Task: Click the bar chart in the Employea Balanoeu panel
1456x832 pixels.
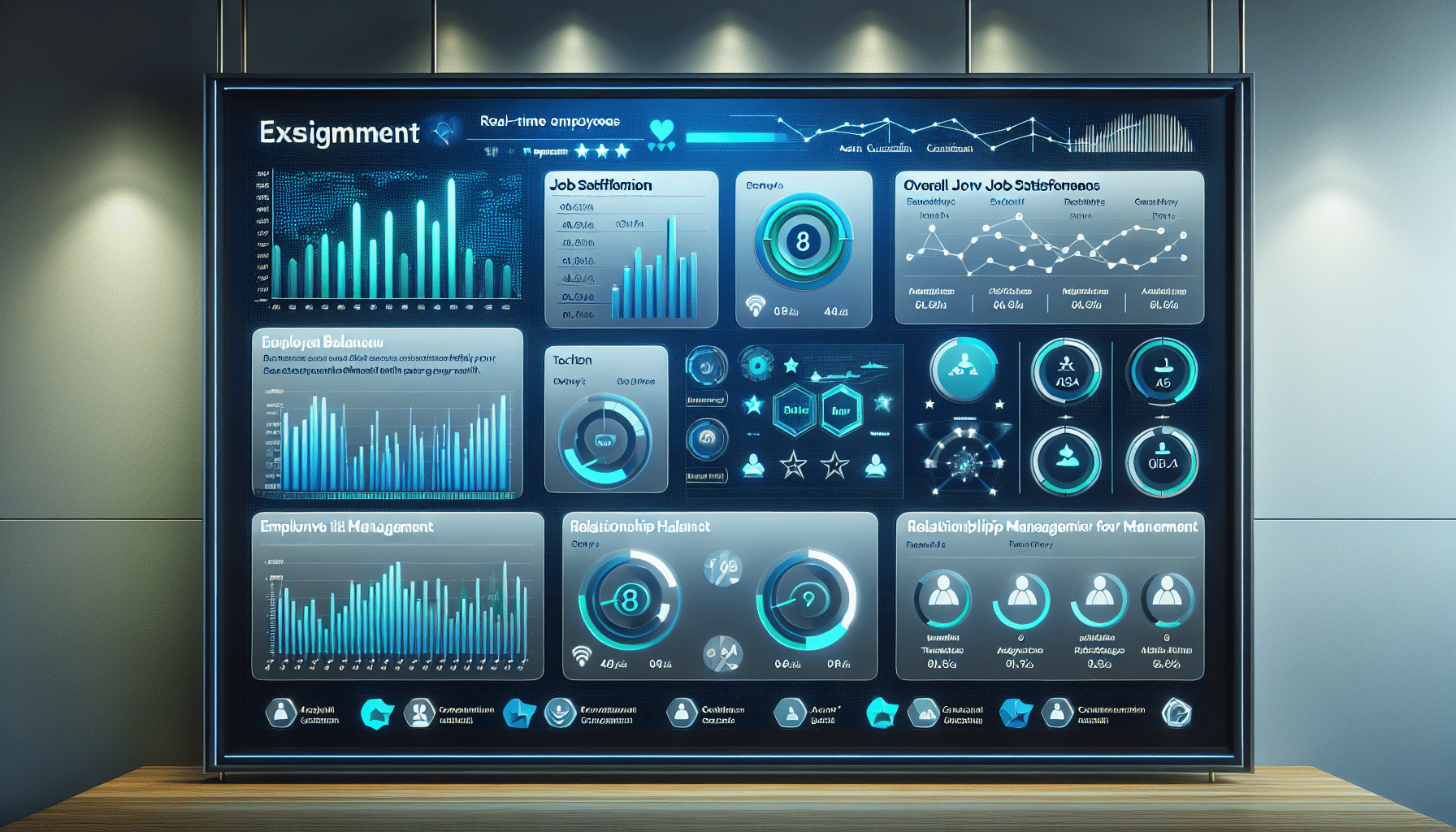Action: pyautogui.click(x=387, y=442)
